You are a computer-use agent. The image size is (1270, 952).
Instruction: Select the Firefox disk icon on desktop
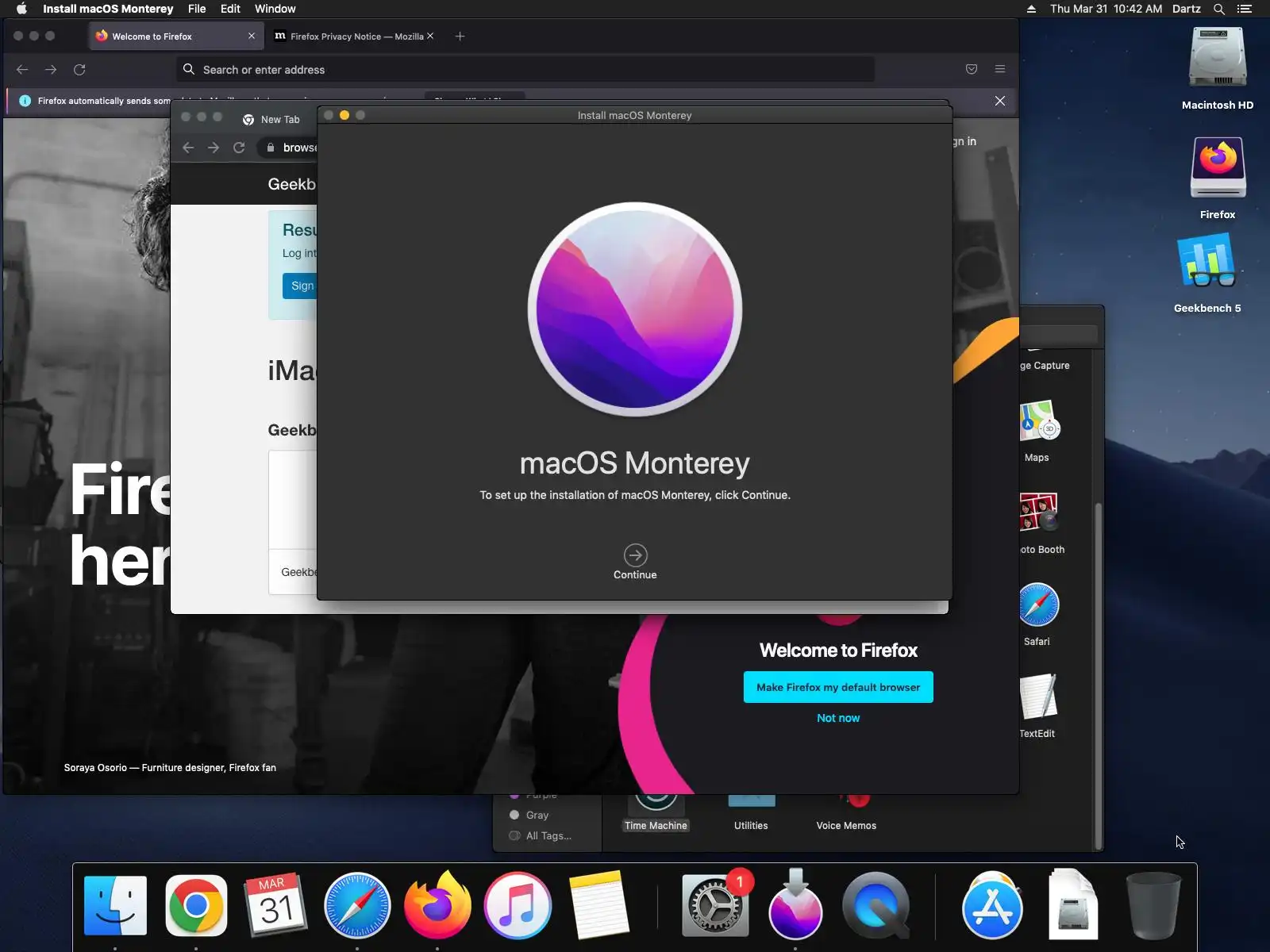pyautogui.click(x=1218, y=167)
